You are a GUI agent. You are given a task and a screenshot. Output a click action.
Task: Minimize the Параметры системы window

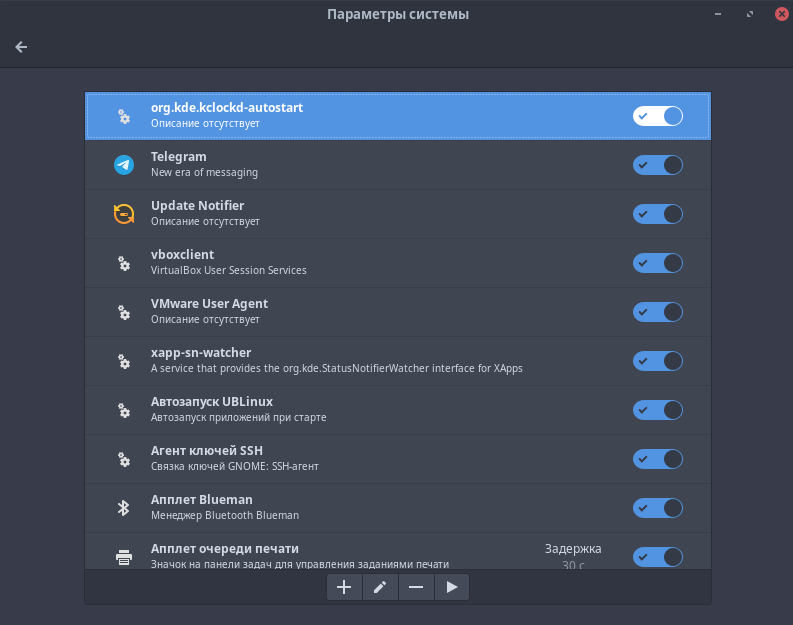(x=718, y=14)
